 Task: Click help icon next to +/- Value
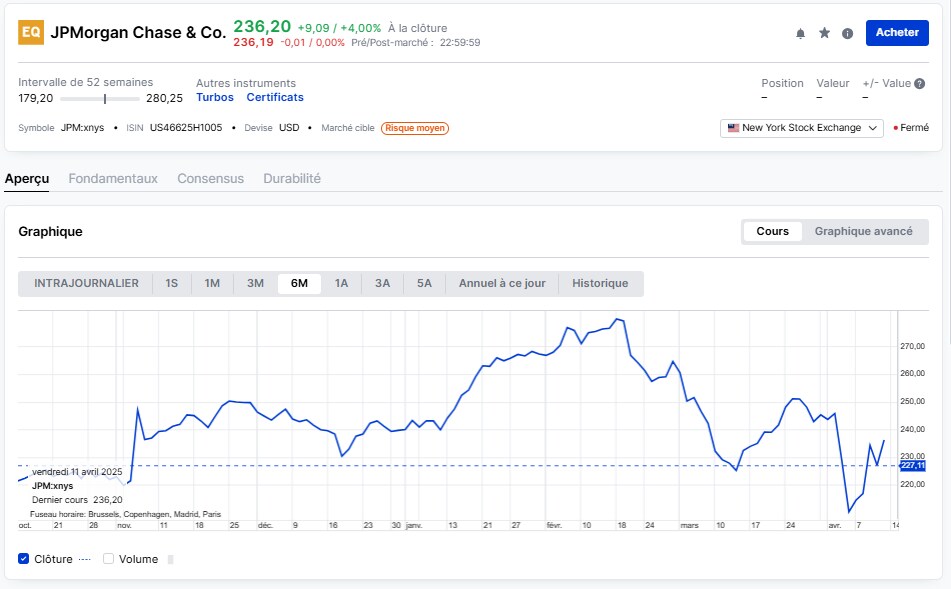click(919, 84)
